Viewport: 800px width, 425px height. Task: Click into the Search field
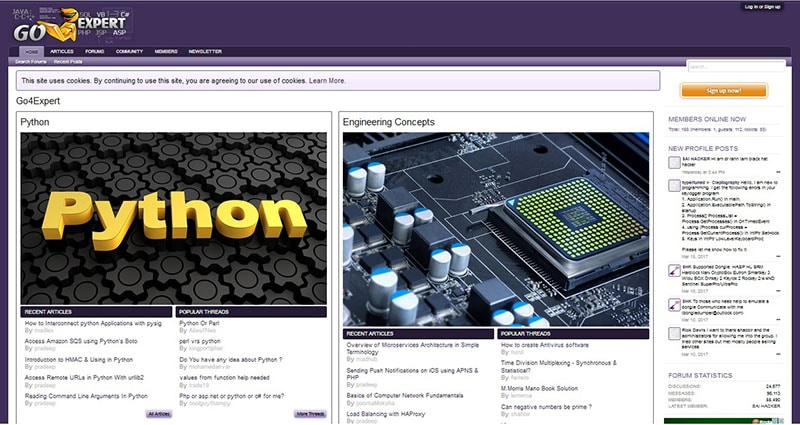pyautogui.click(x=736, y=66)
